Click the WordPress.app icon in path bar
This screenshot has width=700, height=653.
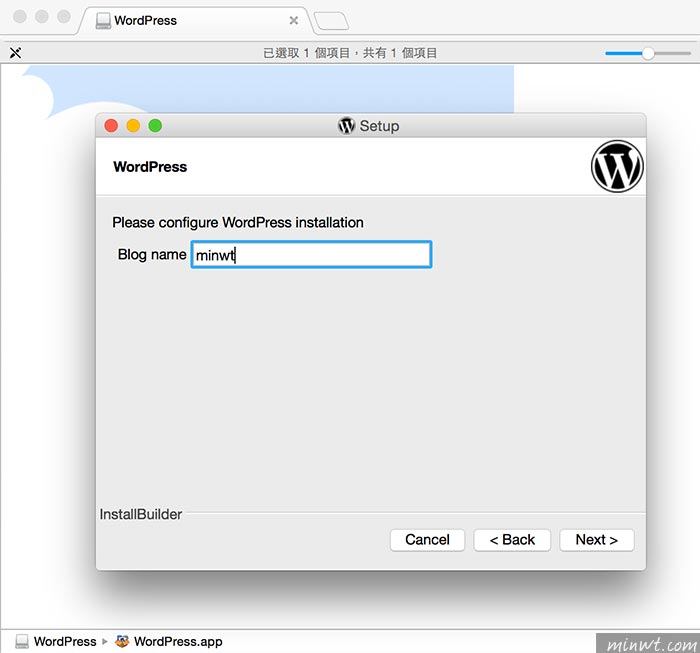click(x=122, y=641)
